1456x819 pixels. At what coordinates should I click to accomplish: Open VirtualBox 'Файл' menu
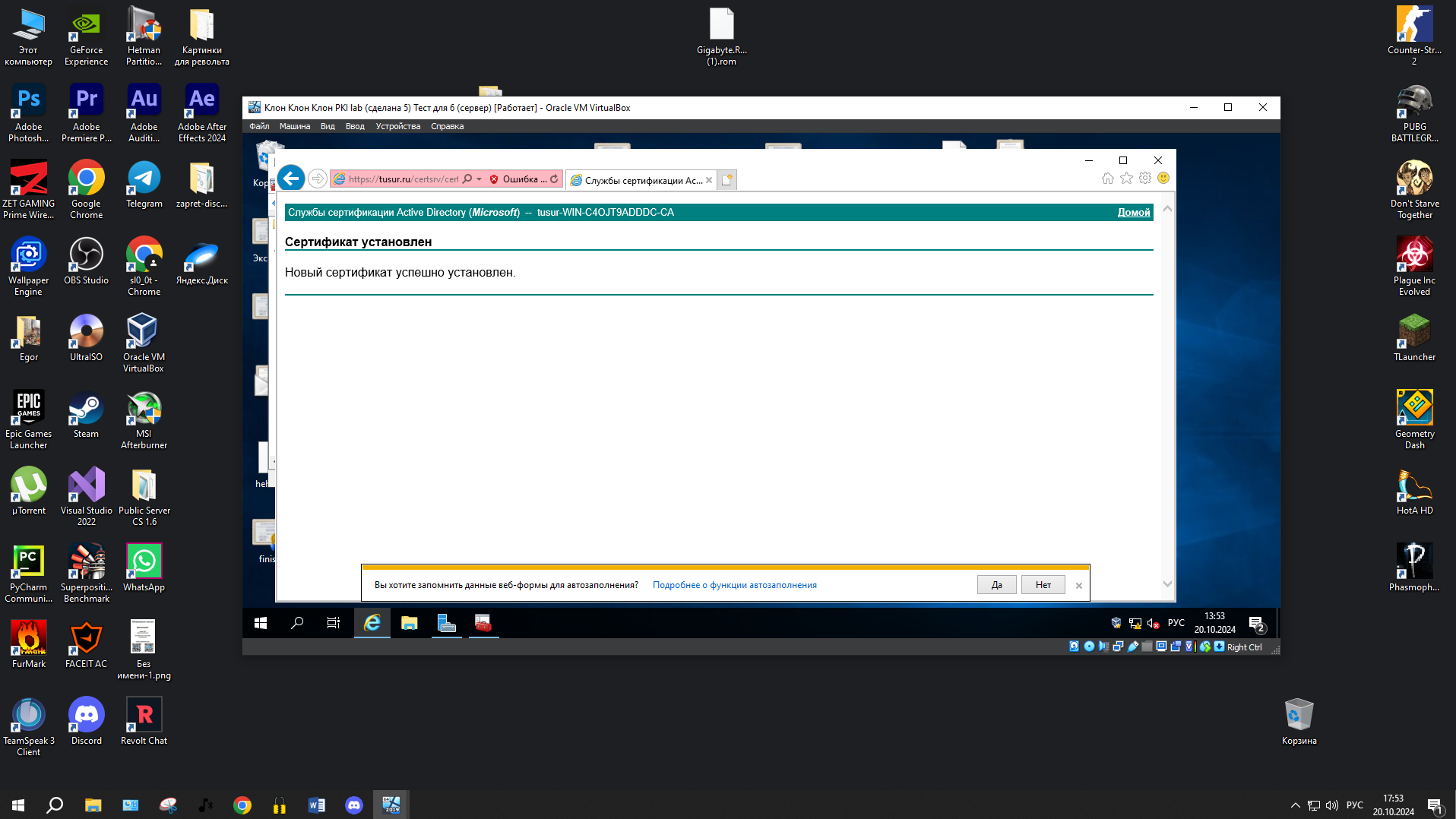pyautogui.click(x=259, y=126)
